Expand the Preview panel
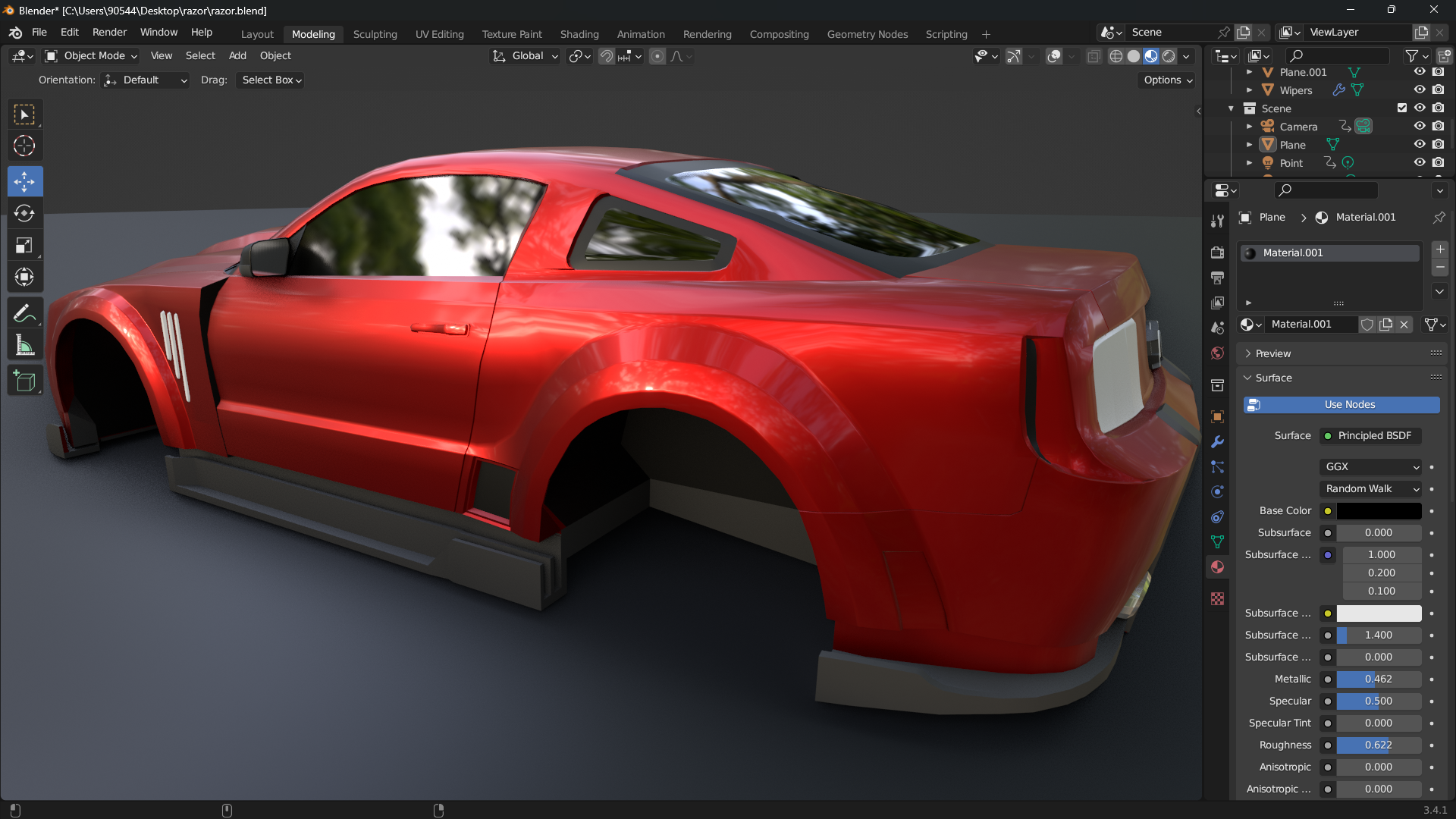This screenshot has height=819, width=1456. (x=1272, y=353)
